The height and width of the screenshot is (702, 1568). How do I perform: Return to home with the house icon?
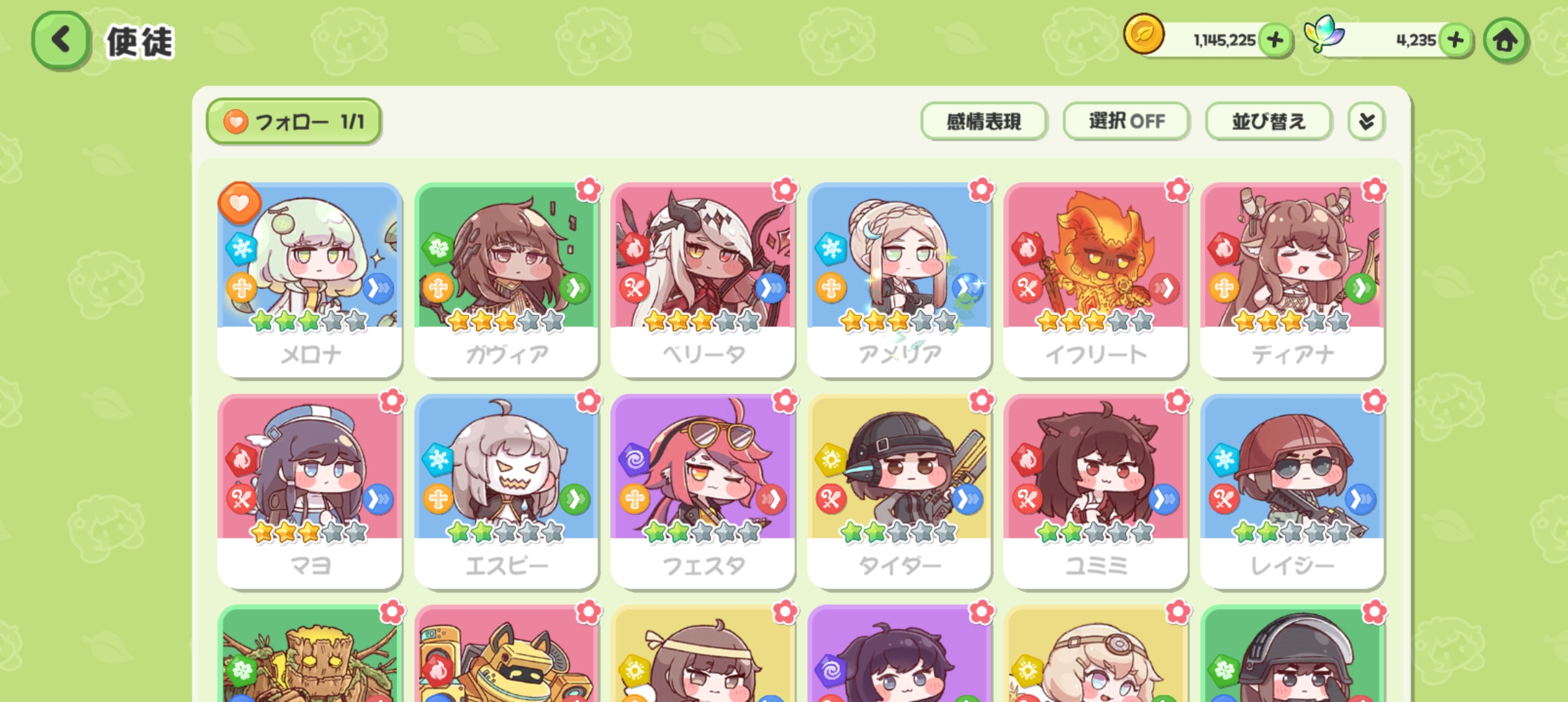1506,40
